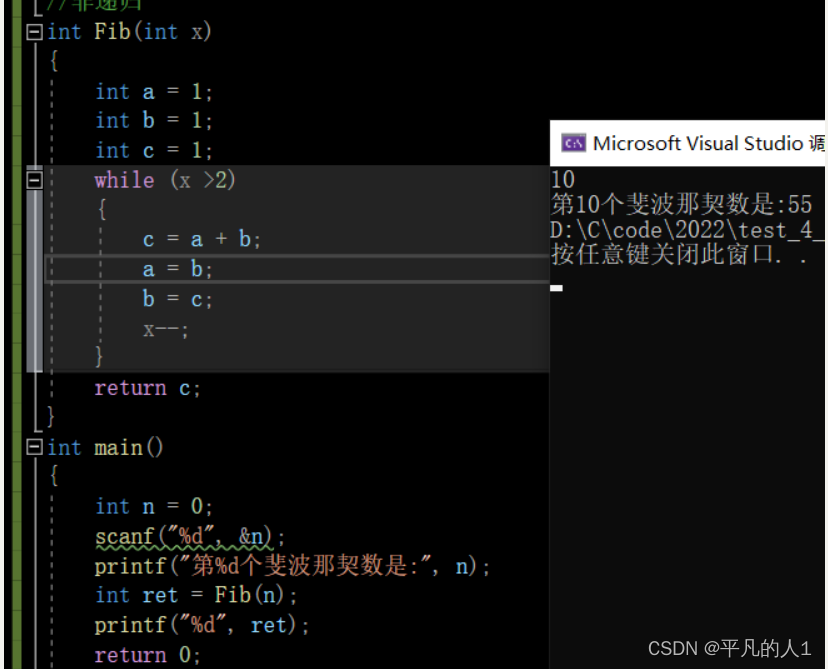Click the line 'int Fib(int x)'
828x669 pixels.
pos(129,32)
